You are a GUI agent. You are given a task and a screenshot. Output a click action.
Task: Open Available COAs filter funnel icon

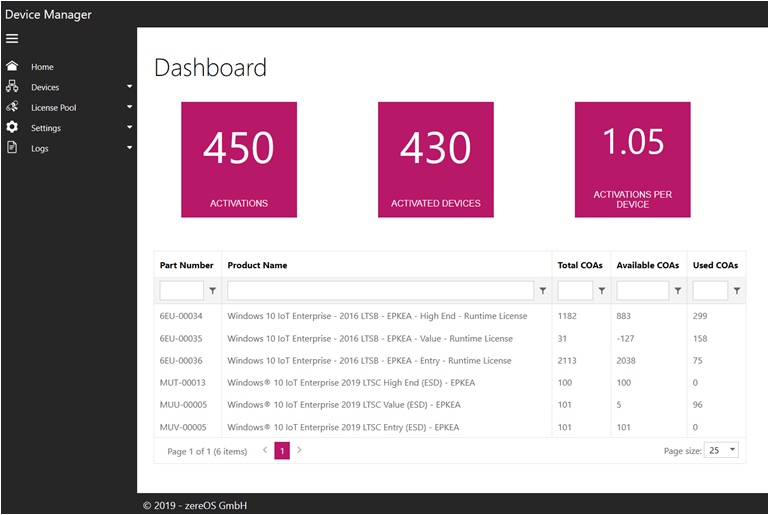tap(678, 291)
